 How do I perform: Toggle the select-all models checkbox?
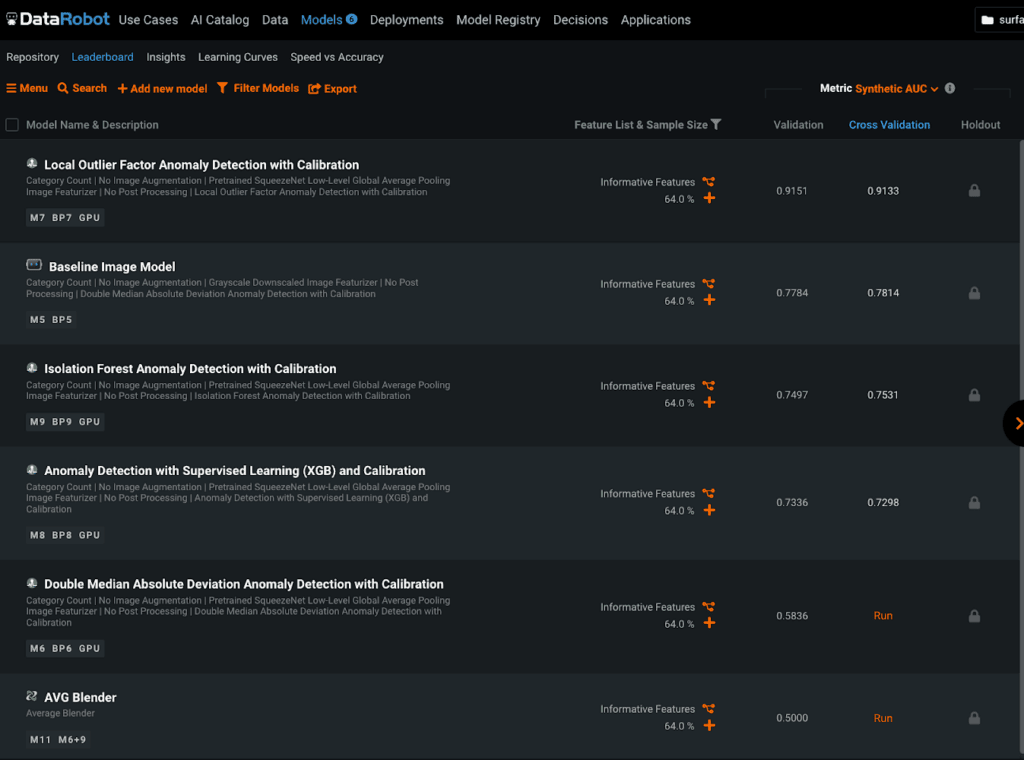point(12,125)
